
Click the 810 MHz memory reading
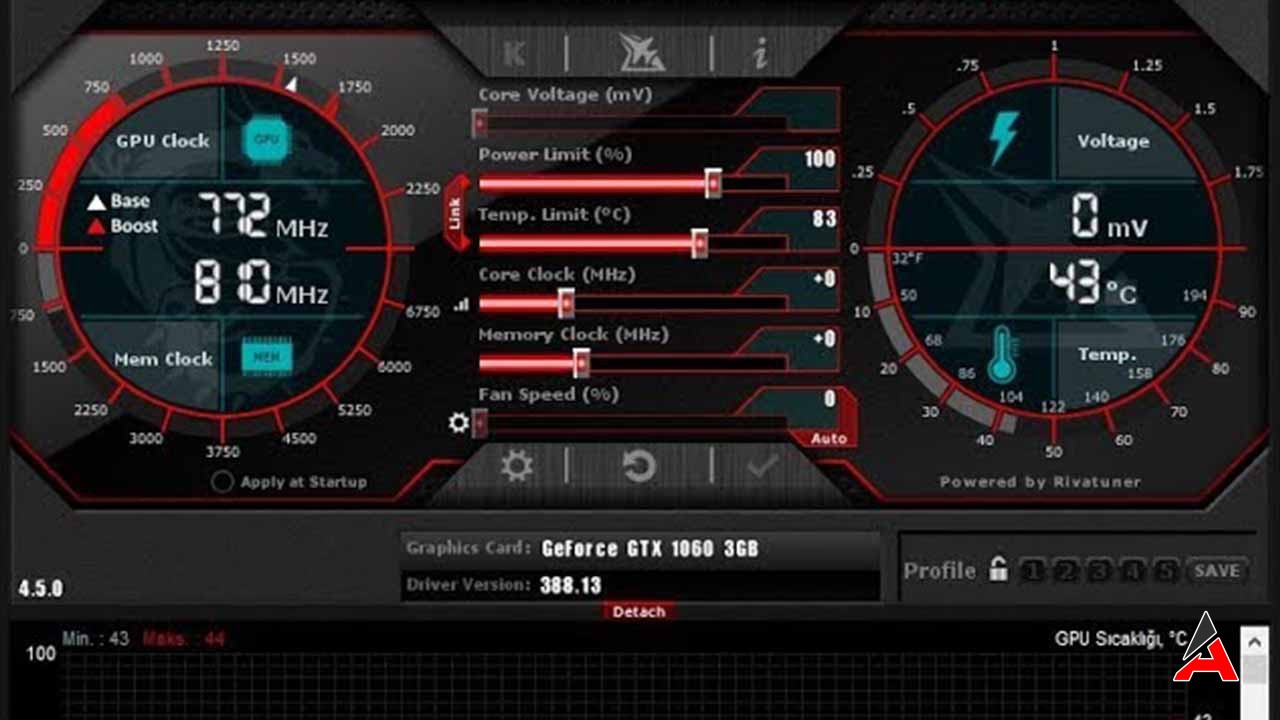point(263,282)
